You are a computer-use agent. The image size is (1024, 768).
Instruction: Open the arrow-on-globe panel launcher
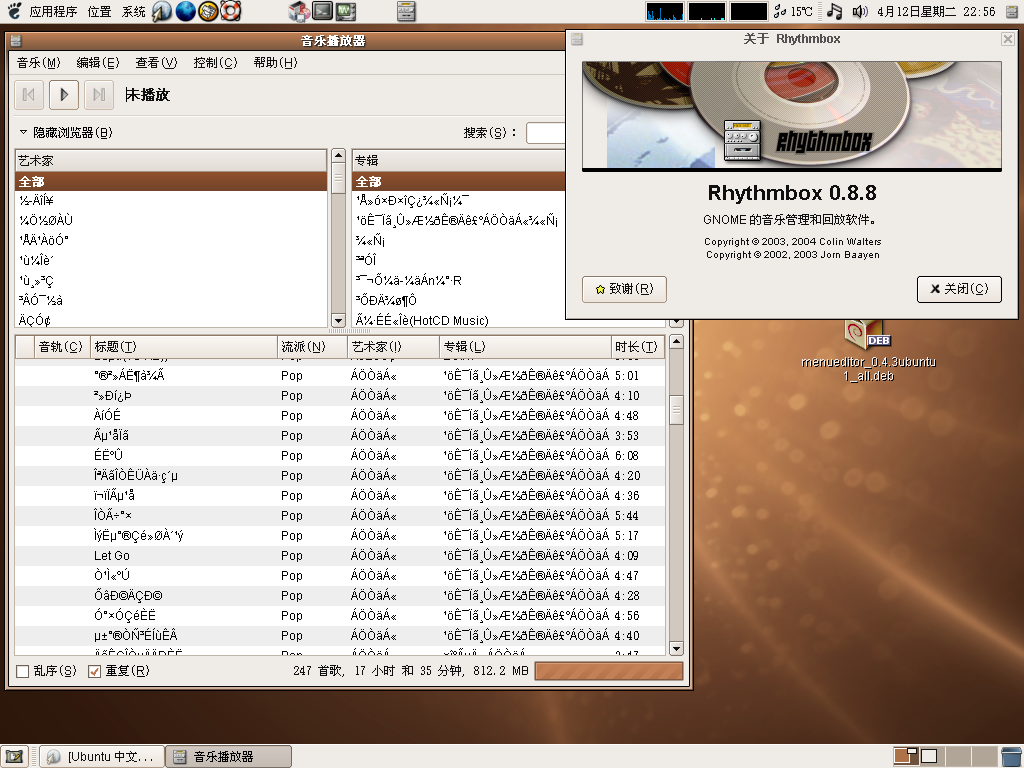pyautogui.click(x=161, y=11)
